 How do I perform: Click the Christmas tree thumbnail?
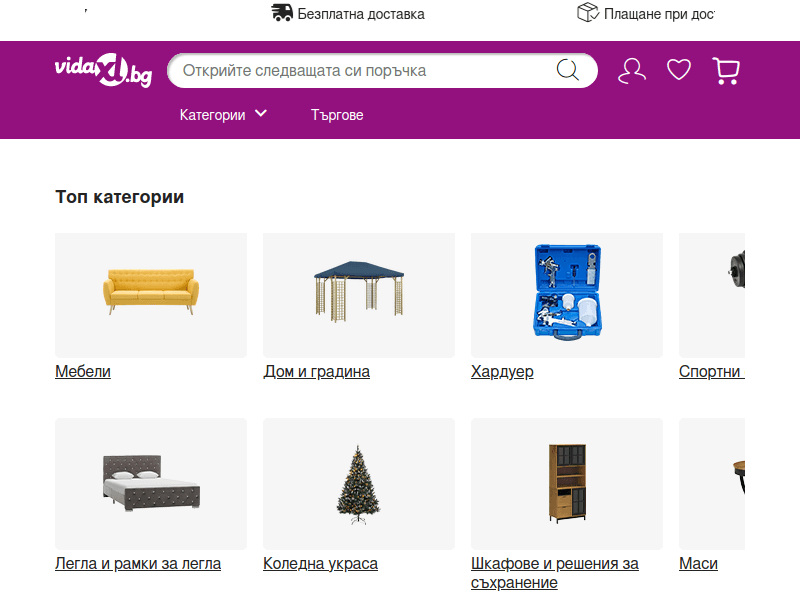click(358, 483)
